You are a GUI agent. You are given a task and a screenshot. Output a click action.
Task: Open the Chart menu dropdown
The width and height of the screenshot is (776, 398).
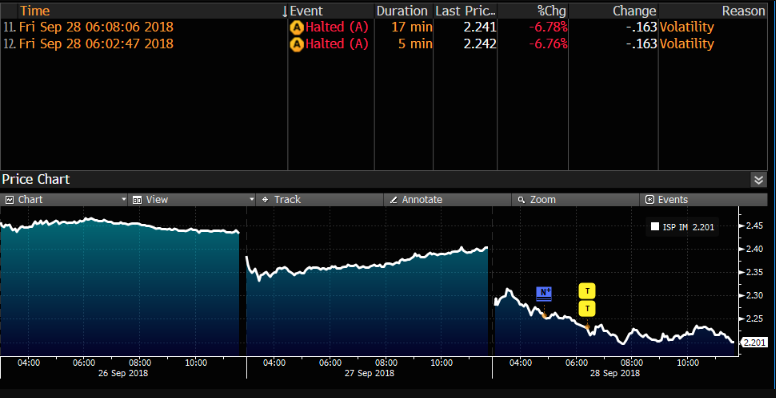(64, 199)
